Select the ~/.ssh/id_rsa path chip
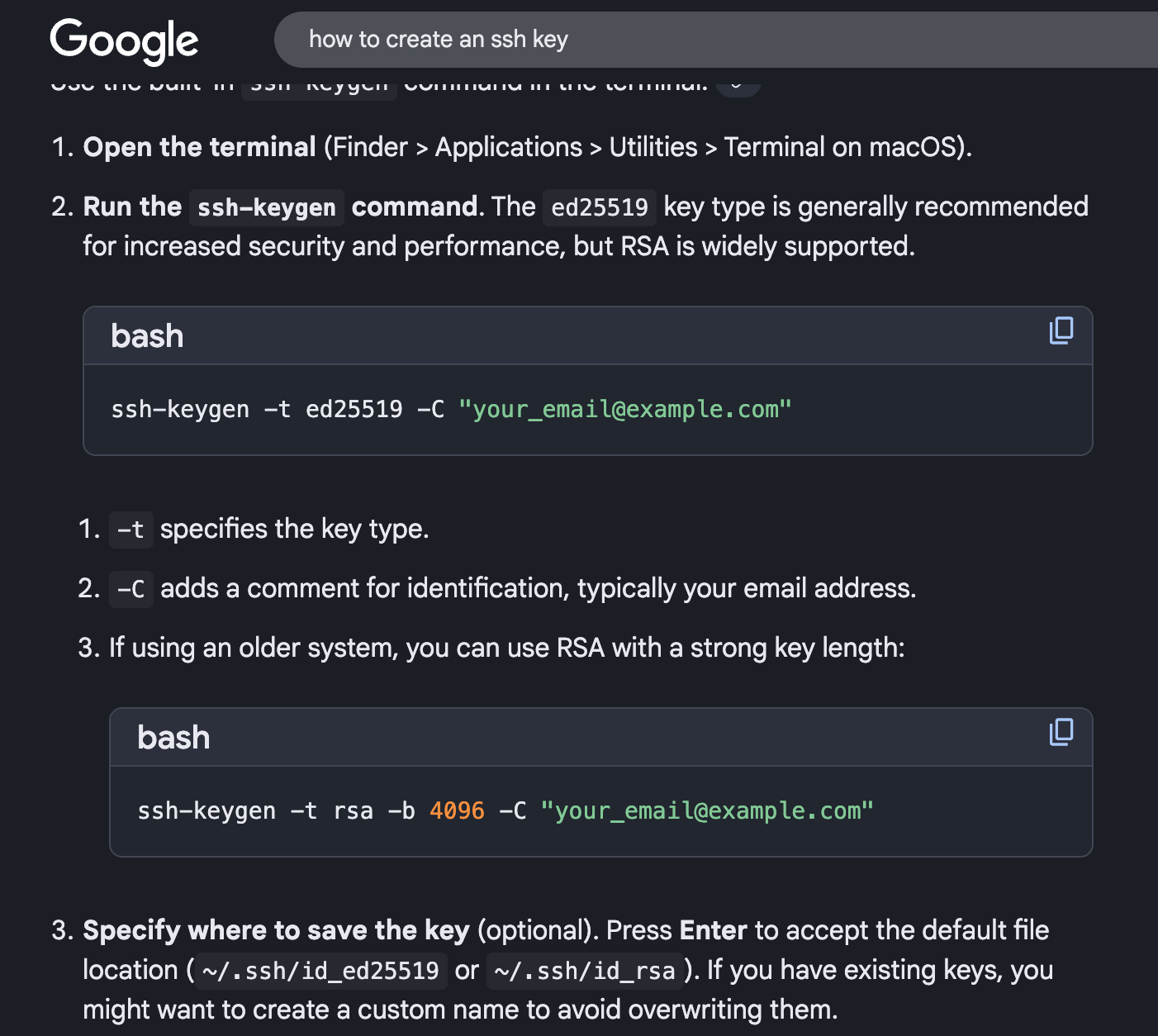 [584, 971]
